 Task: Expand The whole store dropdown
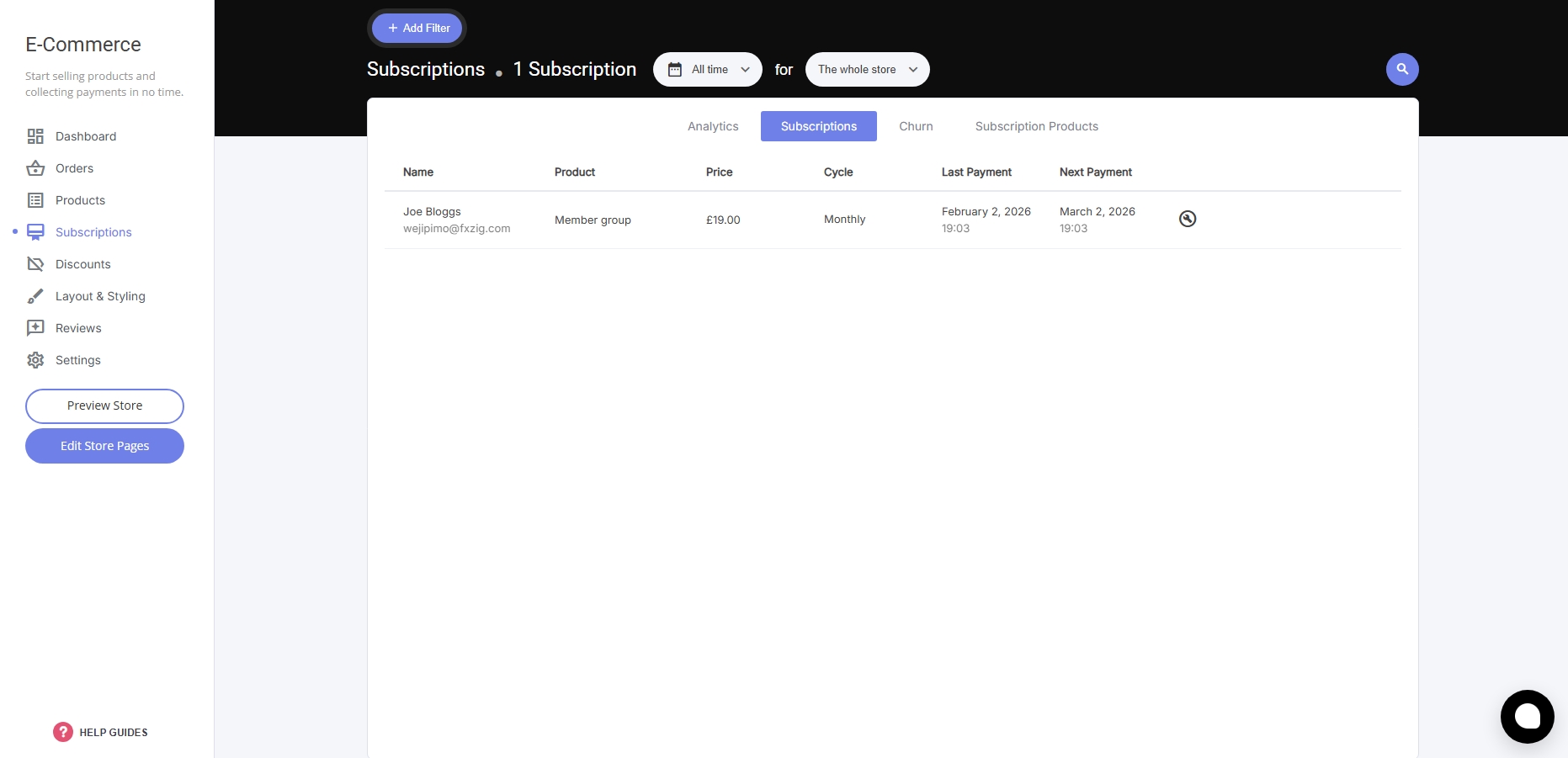[x=867, y=70]
